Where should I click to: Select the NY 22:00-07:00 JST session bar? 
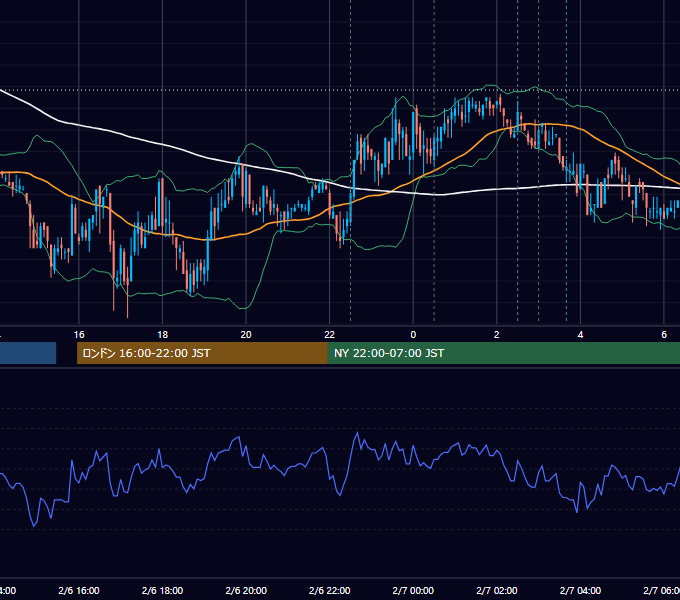pos(503,353)
